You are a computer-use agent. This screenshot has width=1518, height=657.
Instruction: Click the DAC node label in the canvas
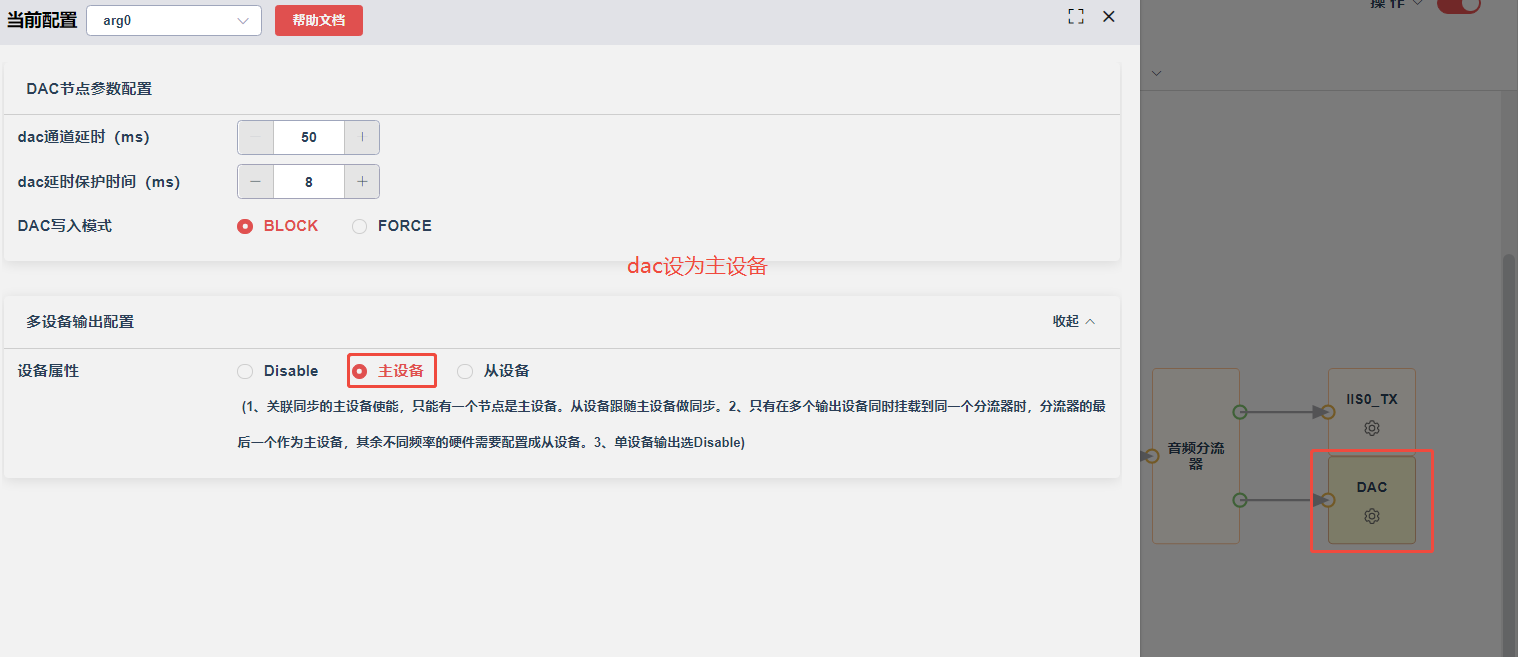coord(1372,487)
